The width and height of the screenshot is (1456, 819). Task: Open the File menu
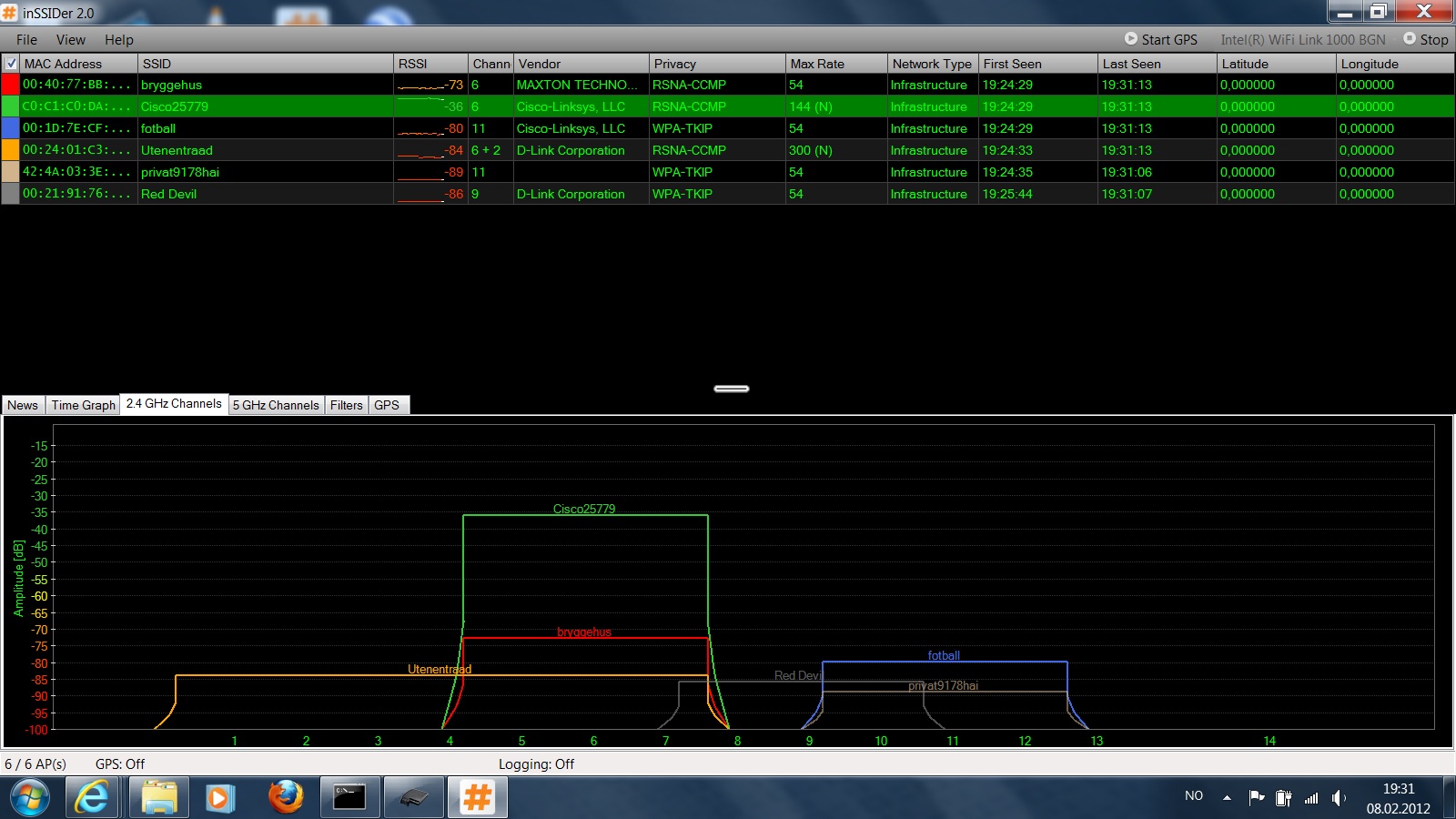[26, 39]
